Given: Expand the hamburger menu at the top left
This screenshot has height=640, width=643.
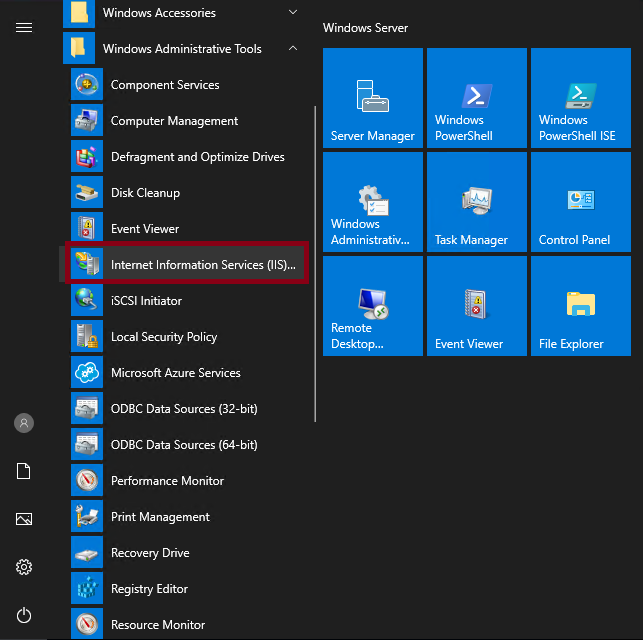Looking at the screenshot, I should [24, 27].
